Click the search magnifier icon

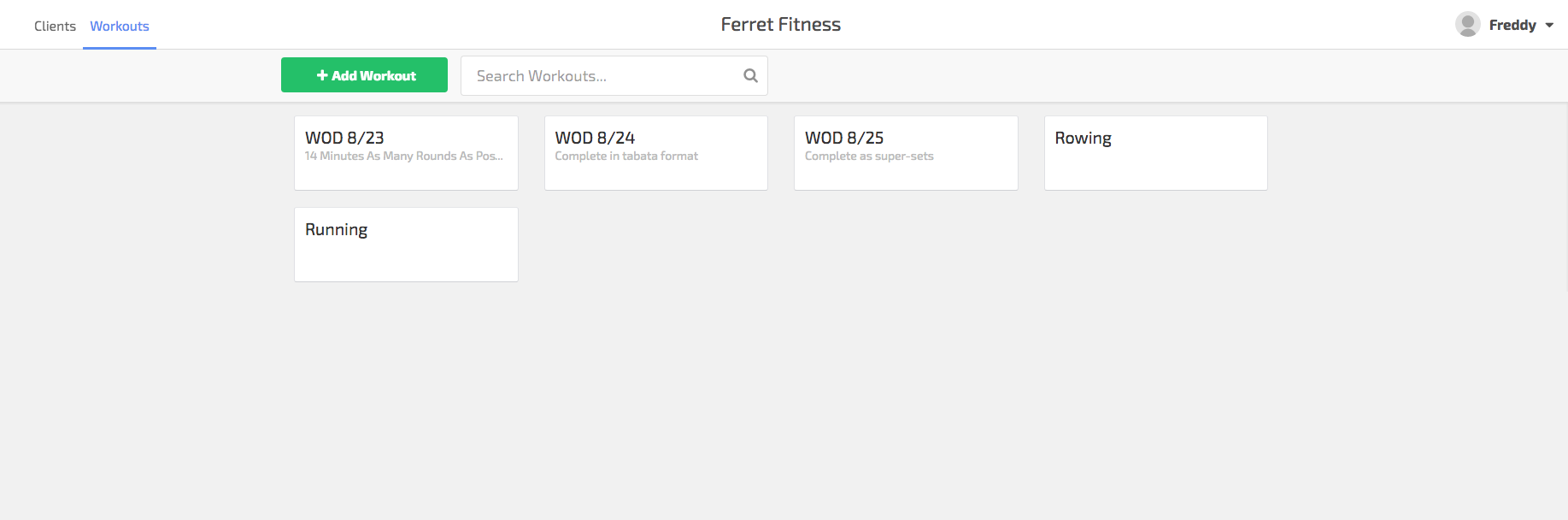750,76
